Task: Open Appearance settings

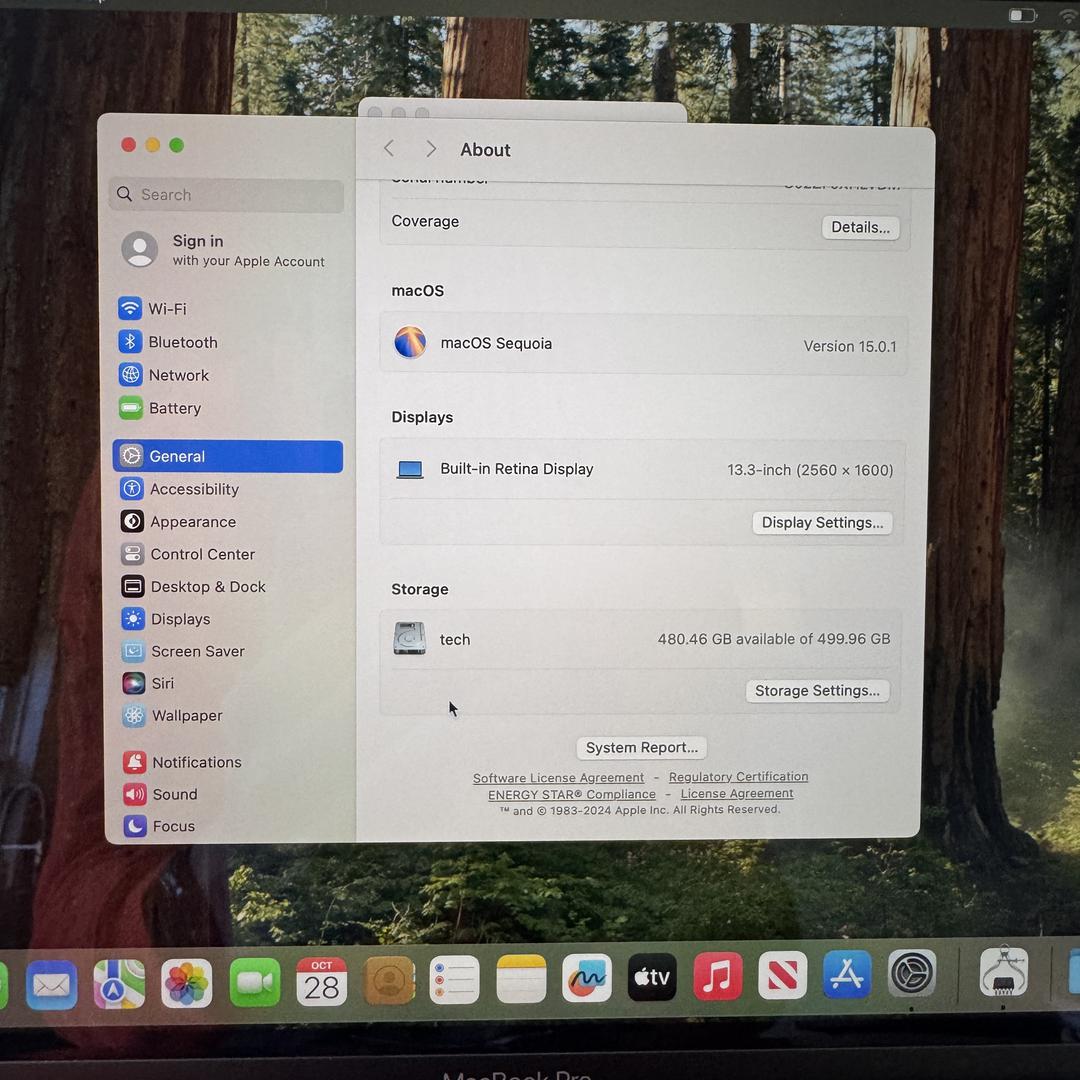Action: pos(178,521)
